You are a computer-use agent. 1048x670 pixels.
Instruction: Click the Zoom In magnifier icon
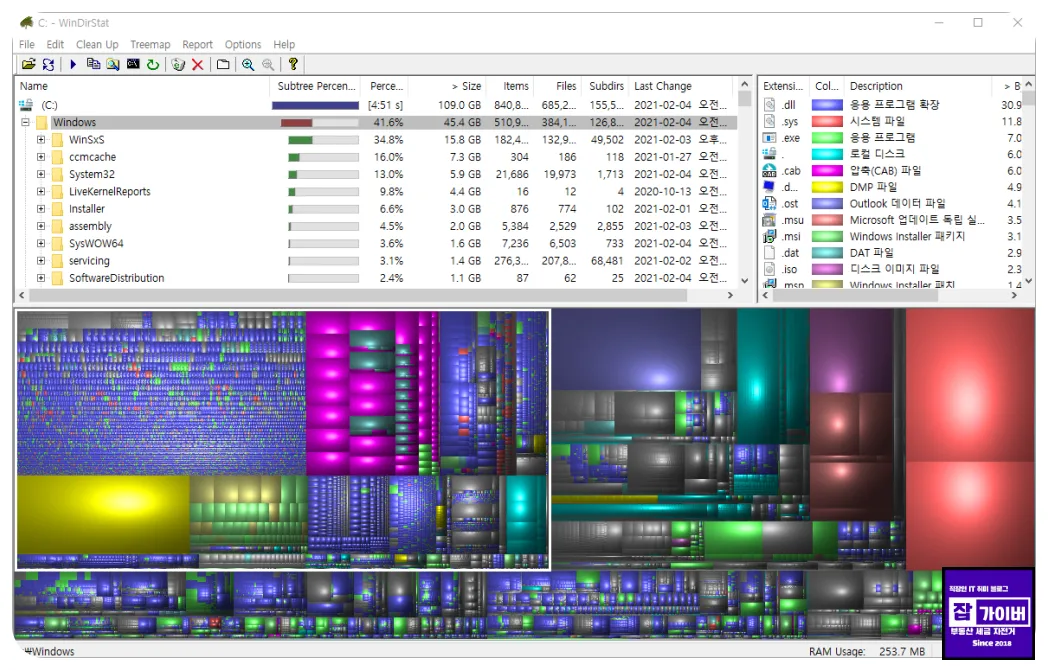248,64
